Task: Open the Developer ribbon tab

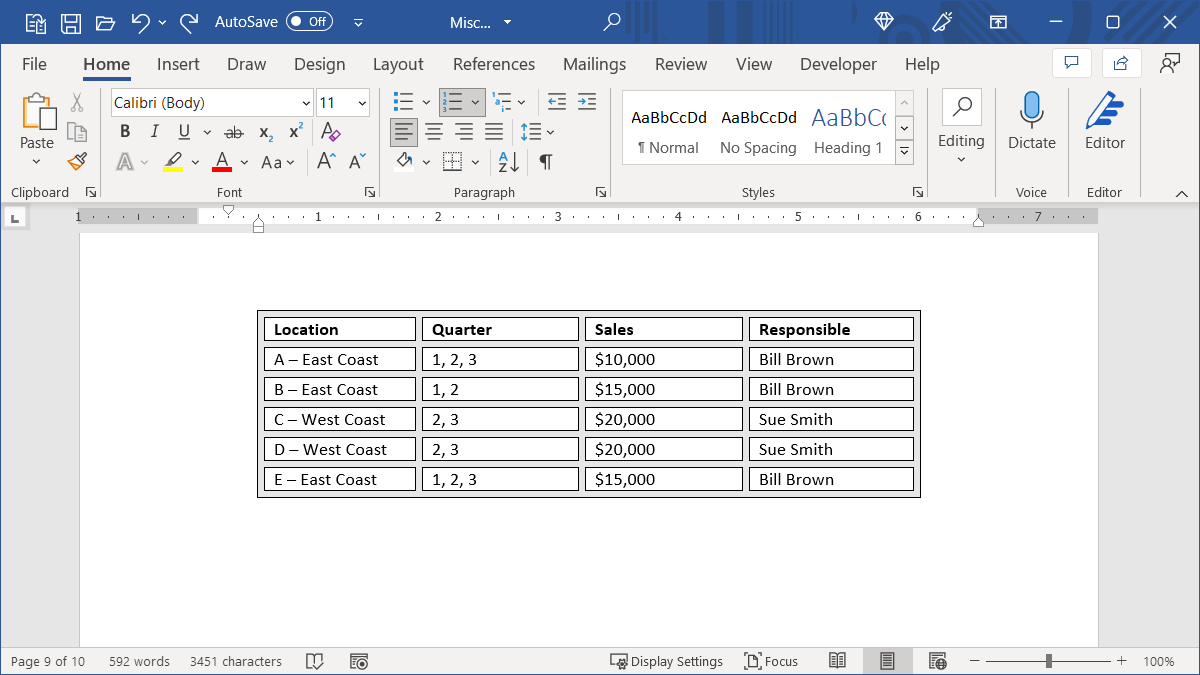Action: pos(838,64)
